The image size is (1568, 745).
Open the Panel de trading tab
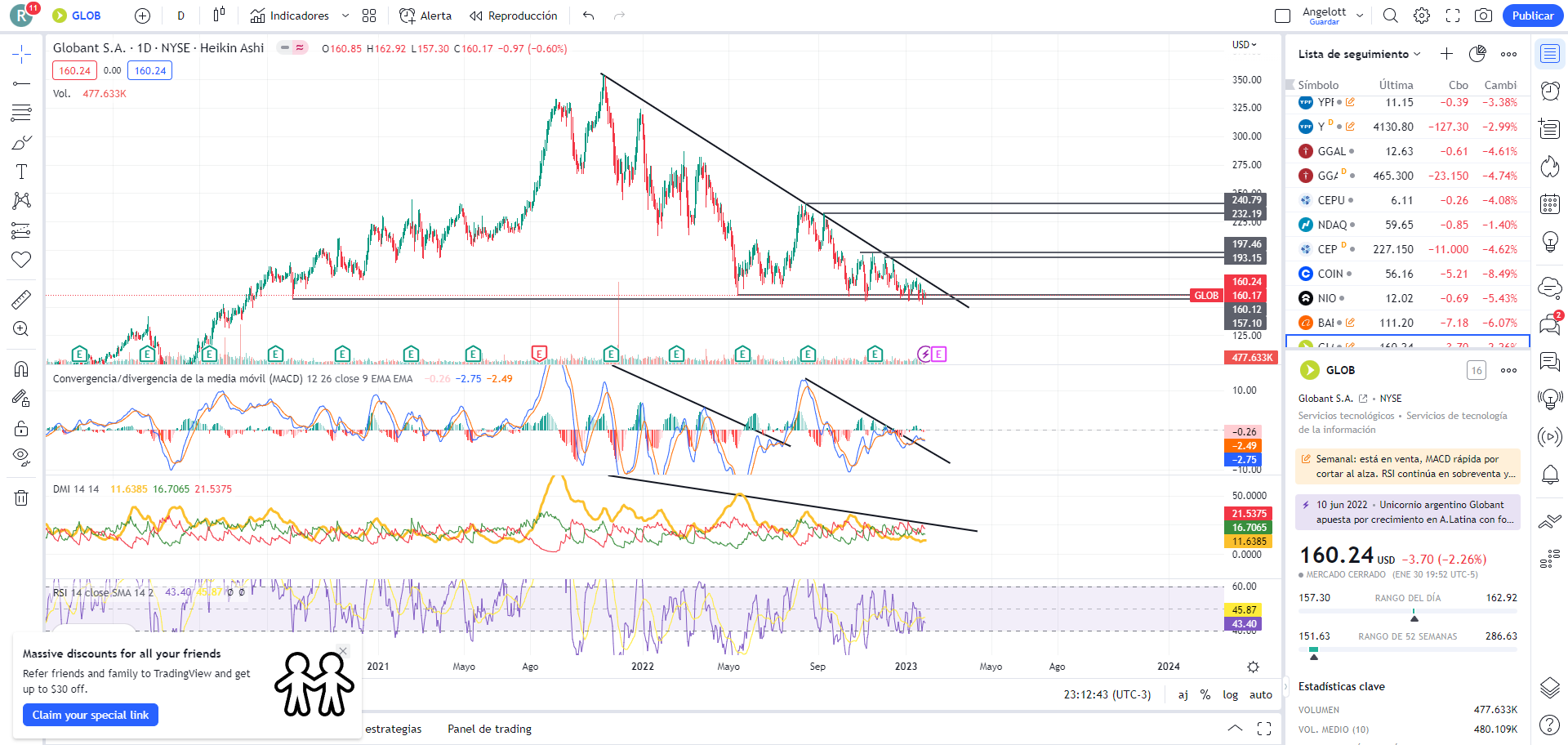[x=489, y=729]
